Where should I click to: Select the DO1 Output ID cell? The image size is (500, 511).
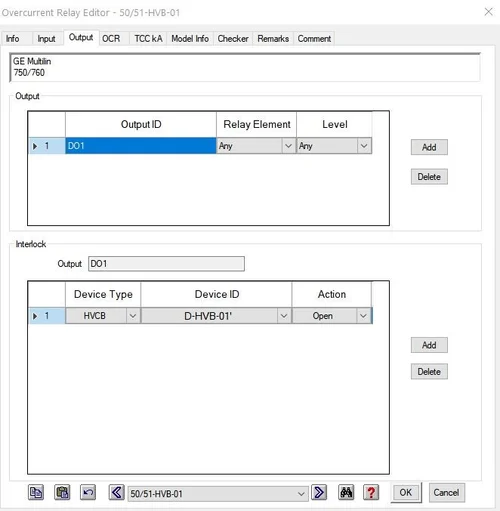[x=141, y=146]
